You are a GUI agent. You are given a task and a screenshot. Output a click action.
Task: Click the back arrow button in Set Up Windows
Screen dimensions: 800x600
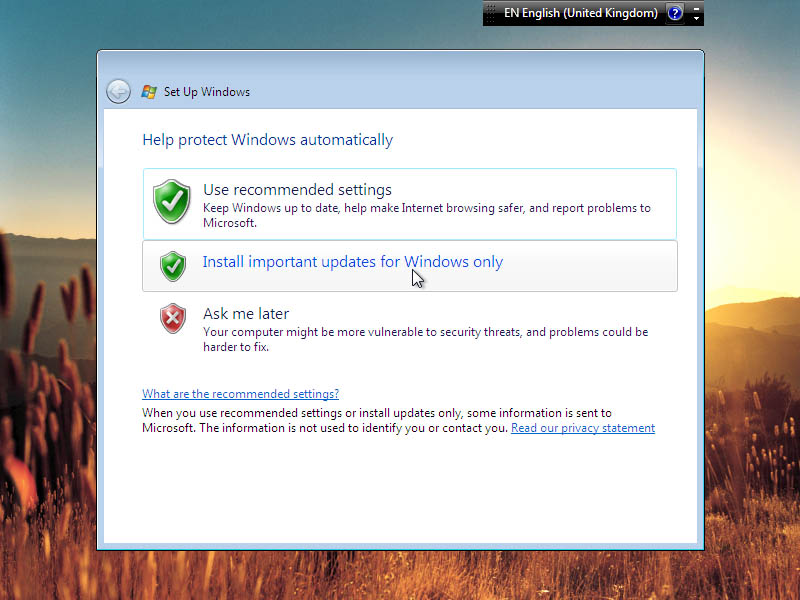click(118, 92)
